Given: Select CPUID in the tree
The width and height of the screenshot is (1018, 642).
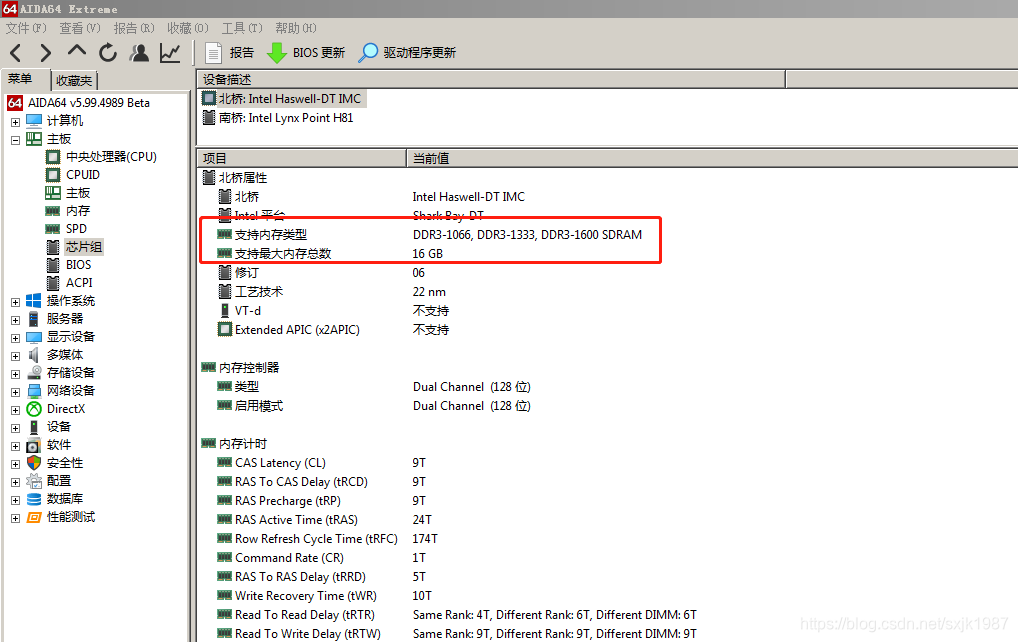Looking at the screenshot, I should pyautogui.click(x=82, y=175).
